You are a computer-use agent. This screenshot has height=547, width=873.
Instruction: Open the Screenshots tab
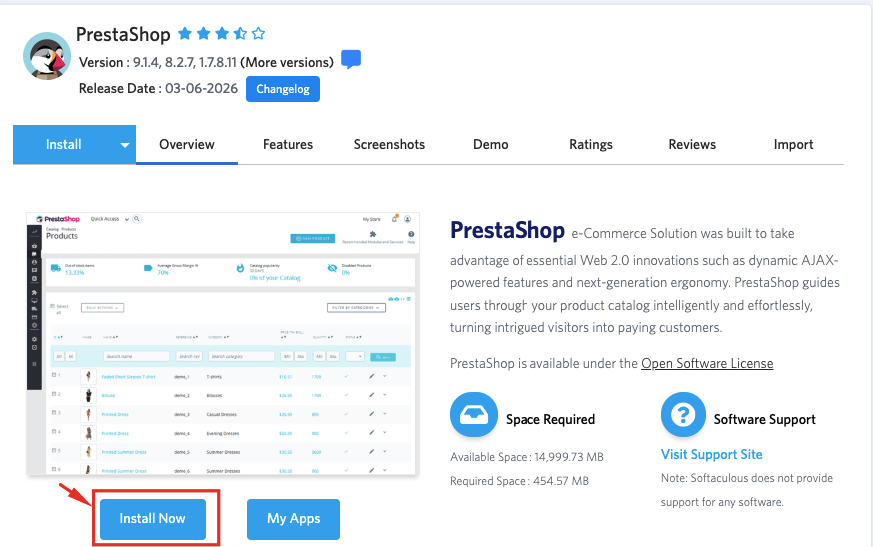pos(389,144)
